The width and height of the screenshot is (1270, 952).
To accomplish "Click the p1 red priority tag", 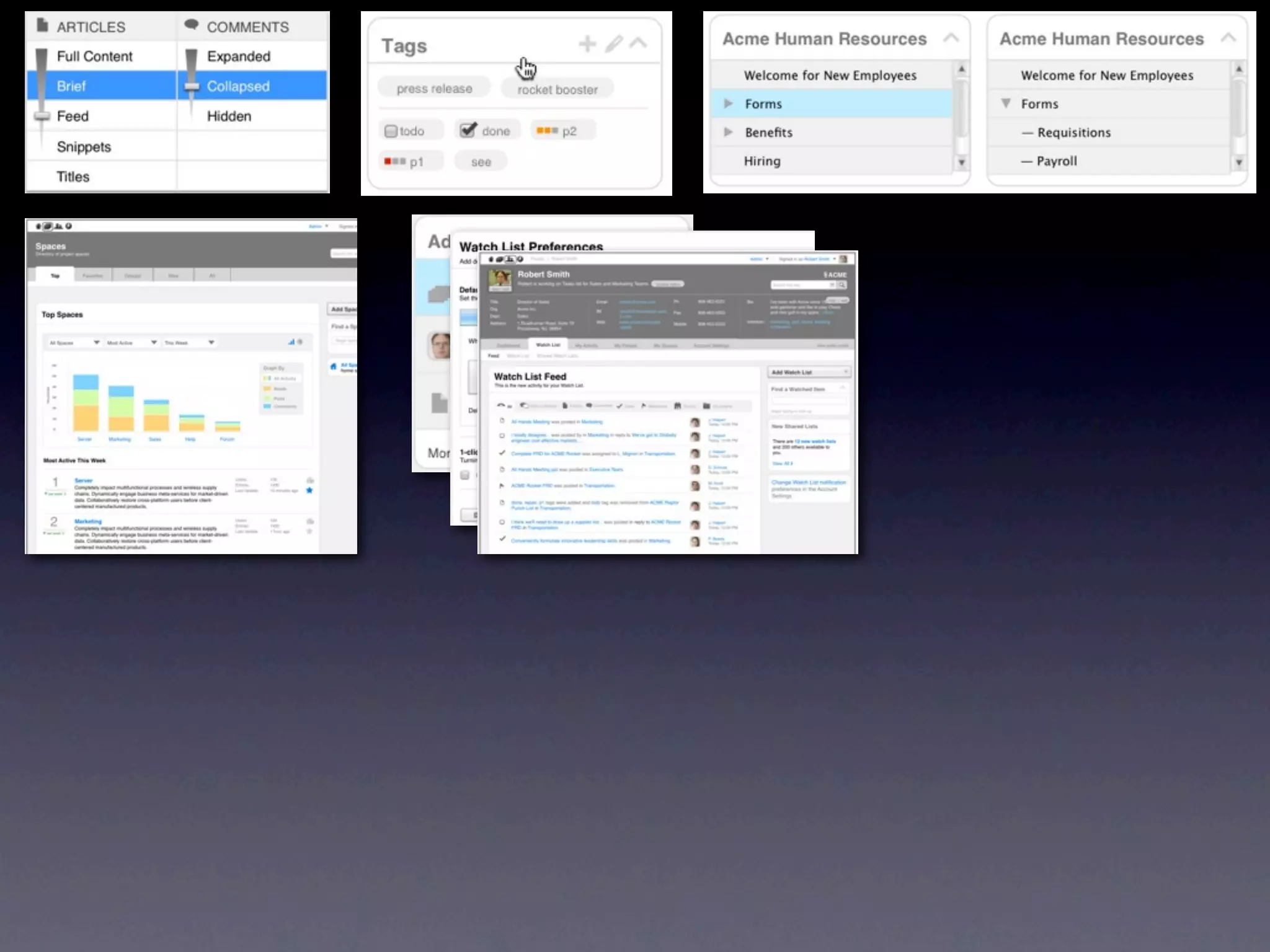I will [x=411, y=162].
